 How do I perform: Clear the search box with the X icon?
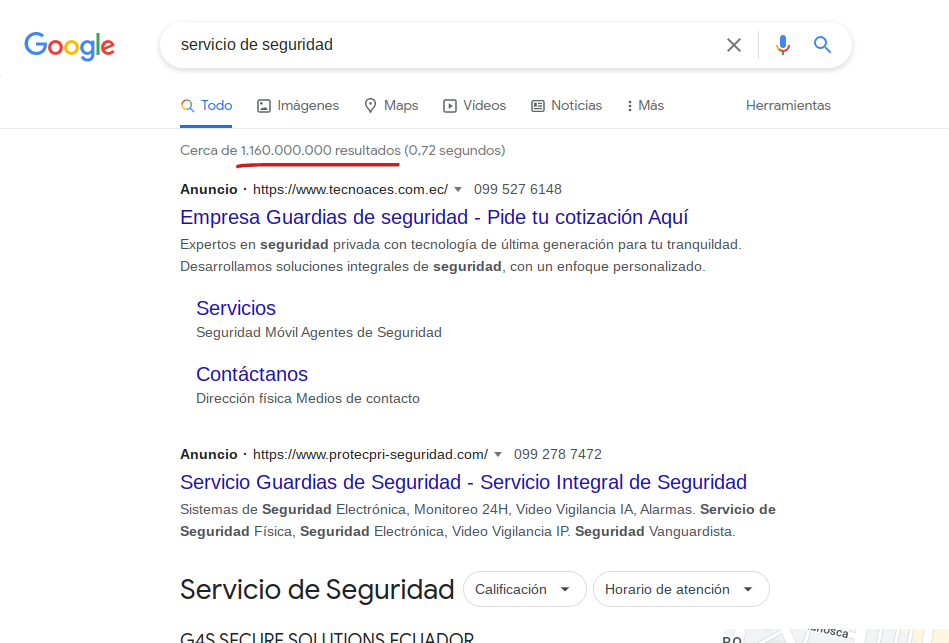pos(734,45)
